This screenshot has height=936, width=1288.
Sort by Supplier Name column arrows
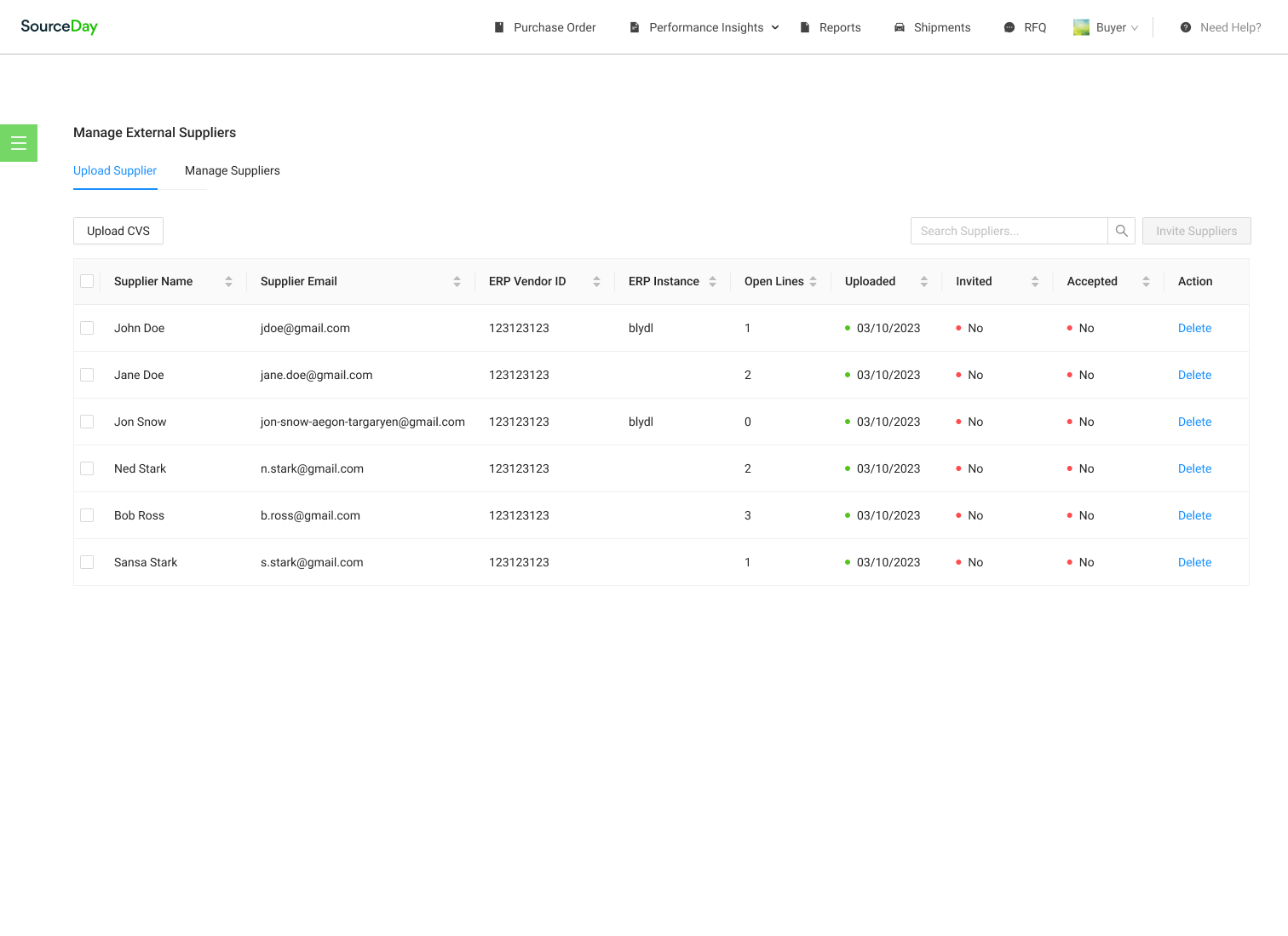(228, 281)
